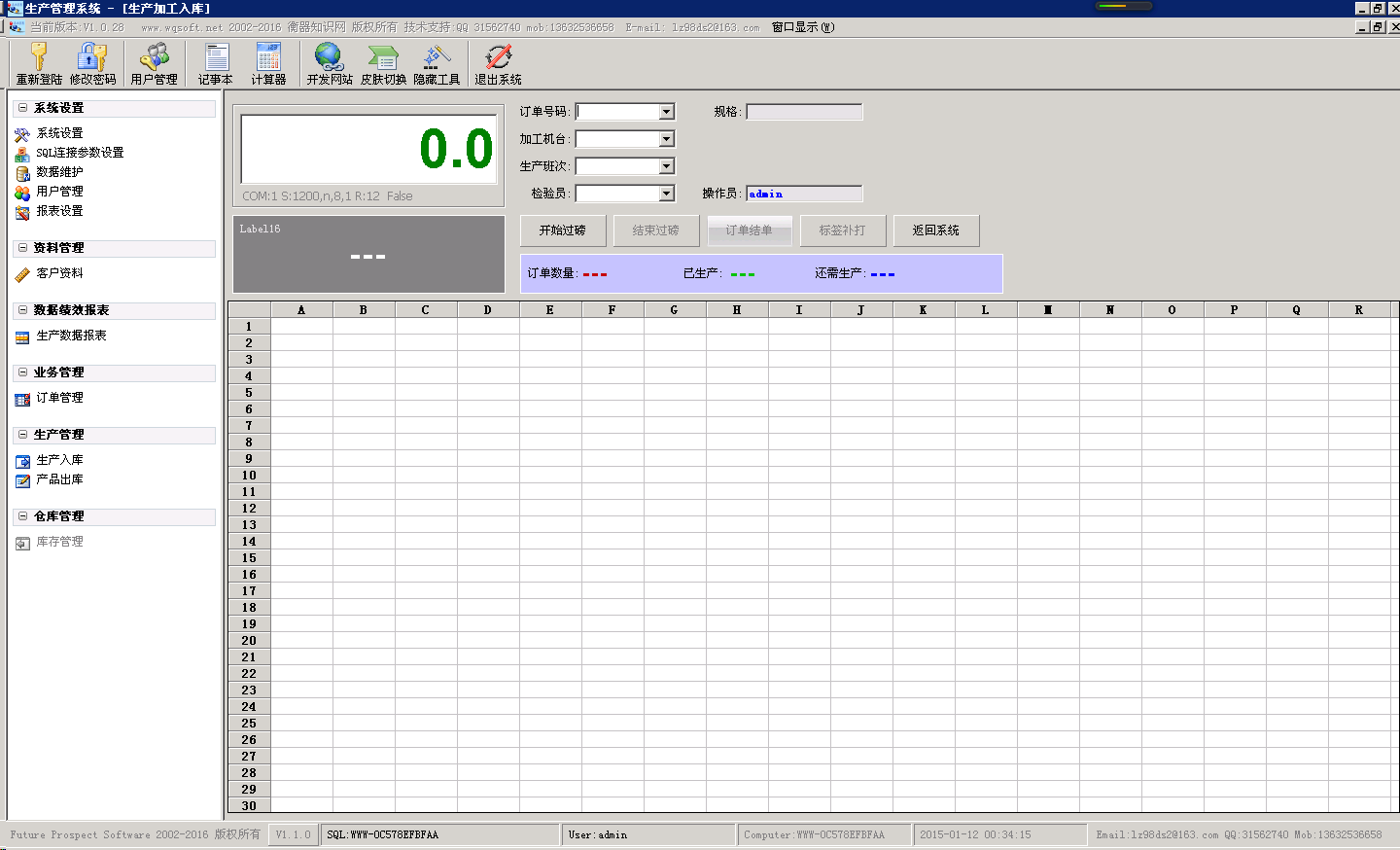Restore the inner child window

(1378, 27)
